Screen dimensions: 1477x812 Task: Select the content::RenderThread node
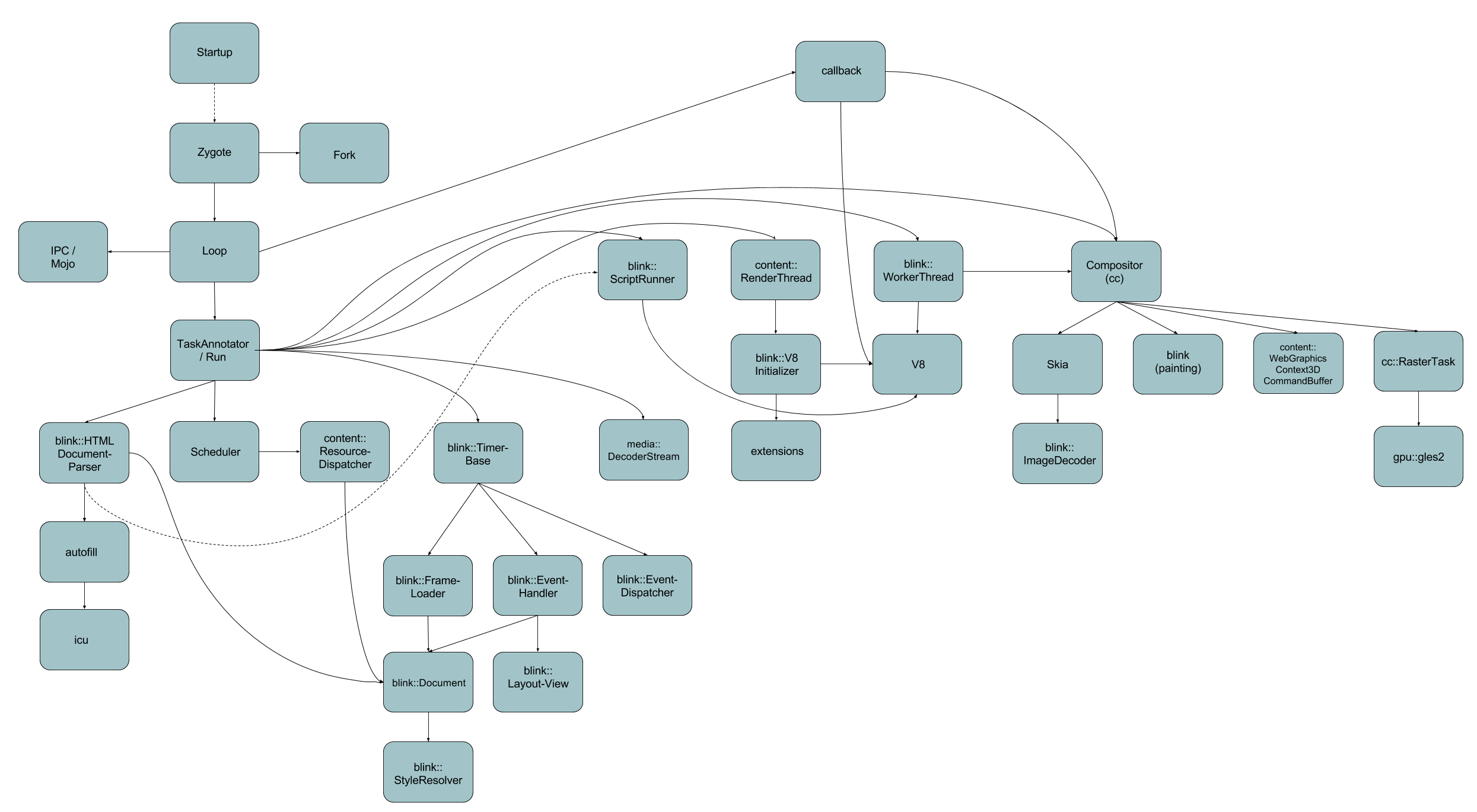(x=774, y=271)
